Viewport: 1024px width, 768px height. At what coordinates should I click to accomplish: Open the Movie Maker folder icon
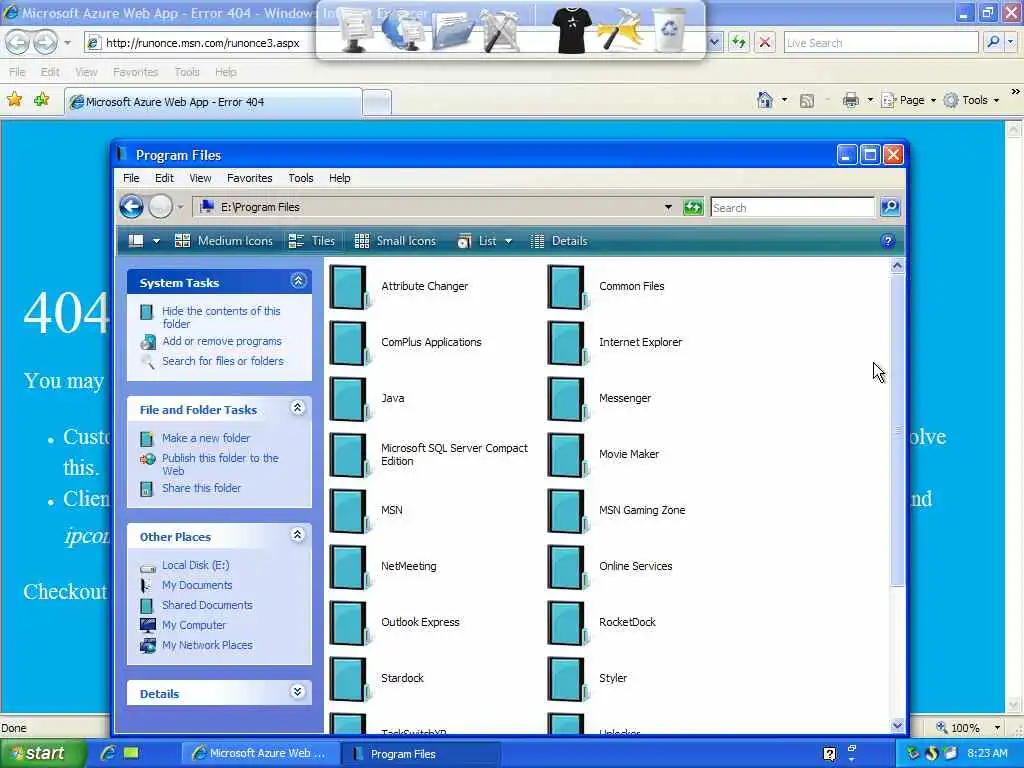(x=568, y=455)
